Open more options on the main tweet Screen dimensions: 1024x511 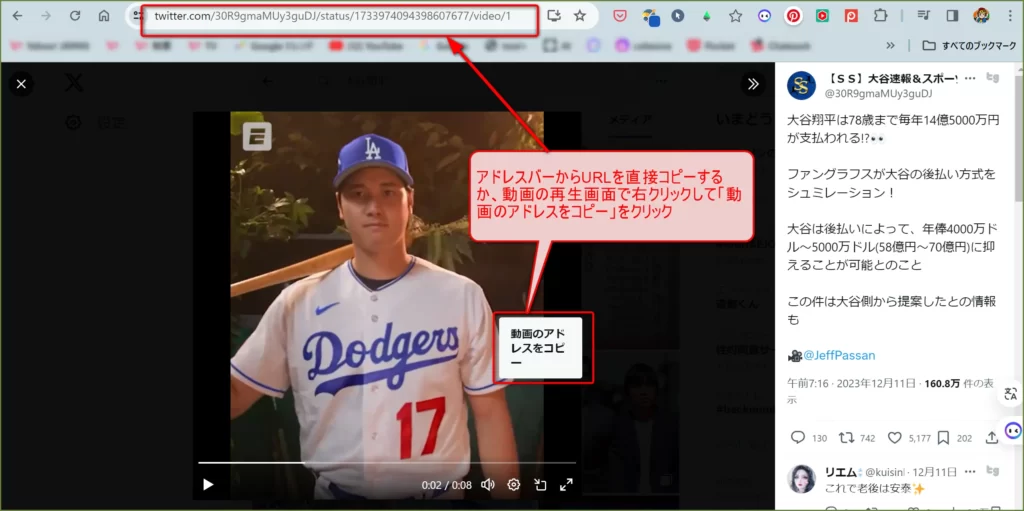click(x=968, y=78)
